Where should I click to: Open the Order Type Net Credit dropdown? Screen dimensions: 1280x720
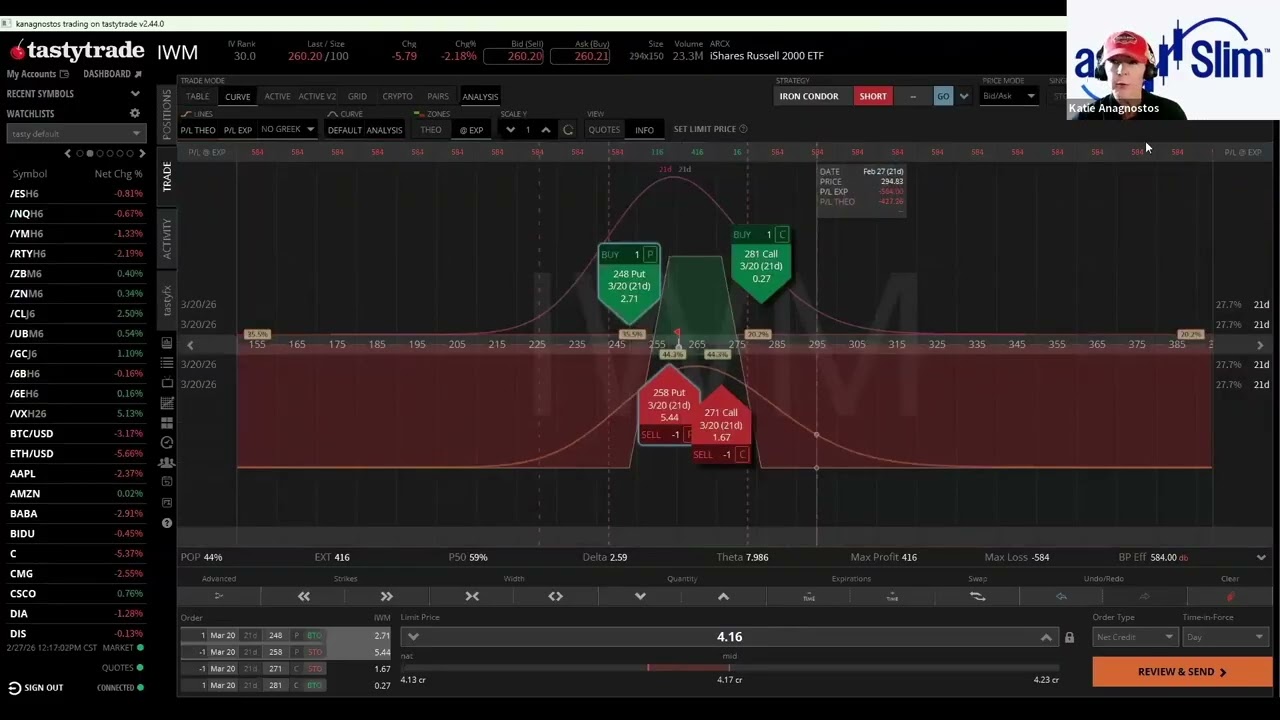click(1134, 637)
